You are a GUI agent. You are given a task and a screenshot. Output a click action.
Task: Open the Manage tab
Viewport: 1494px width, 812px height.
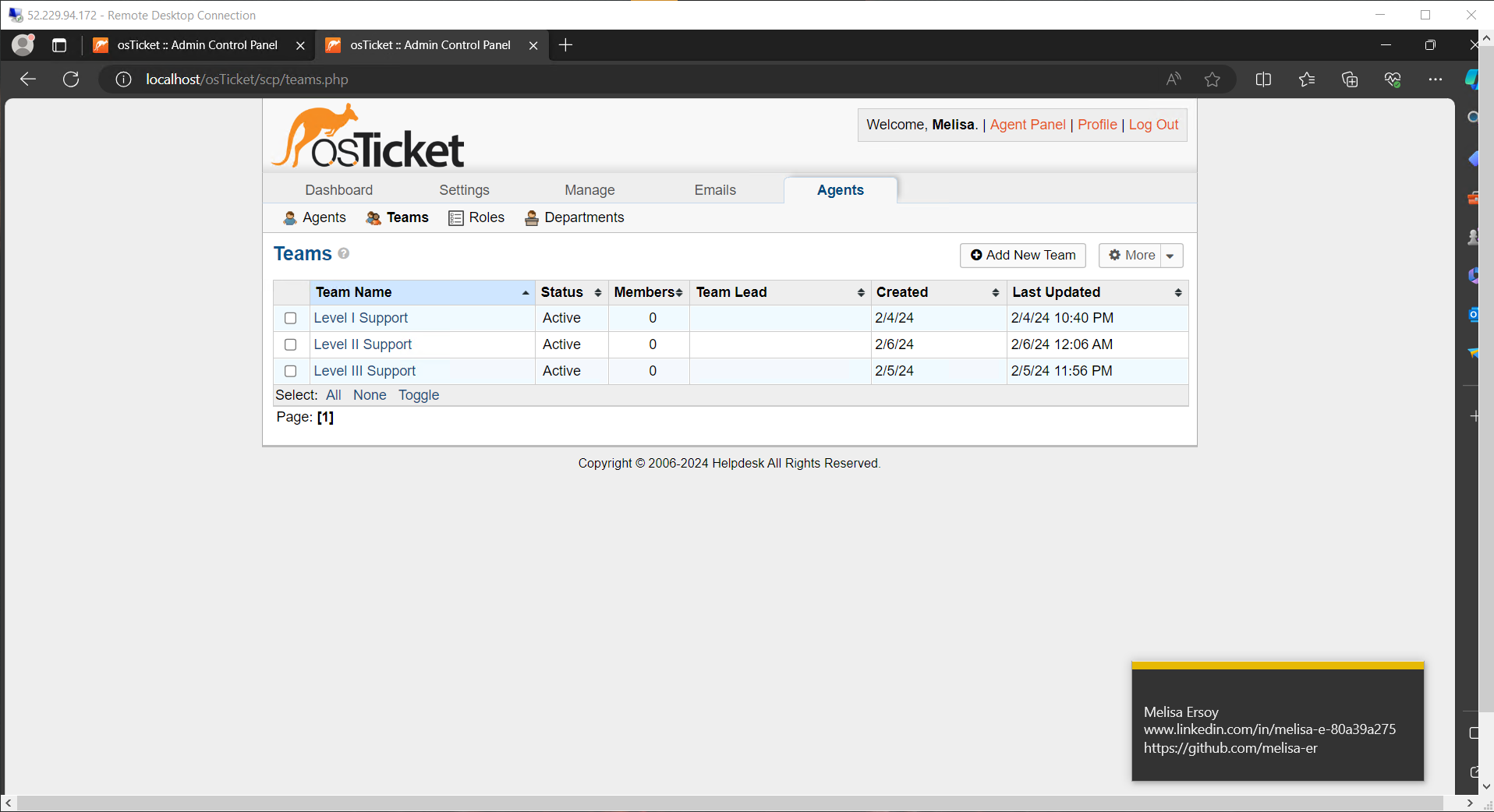coord(590,190)
